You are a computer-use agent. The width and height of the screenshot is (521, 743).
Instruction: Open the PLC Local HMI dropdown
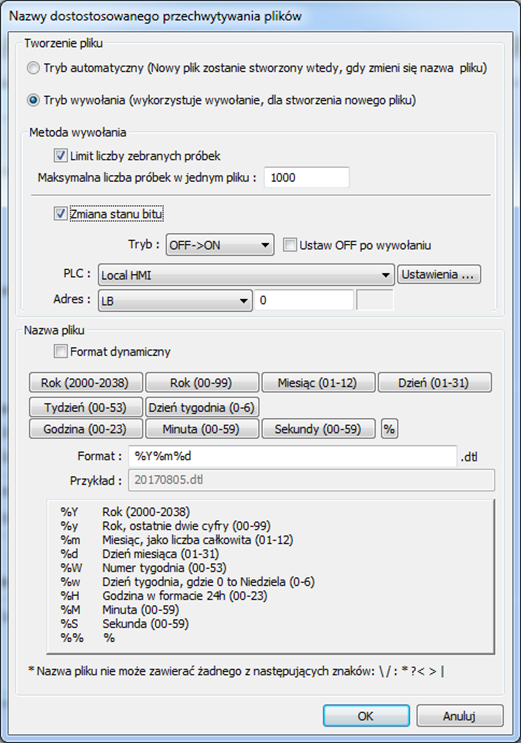pos(246,275)
